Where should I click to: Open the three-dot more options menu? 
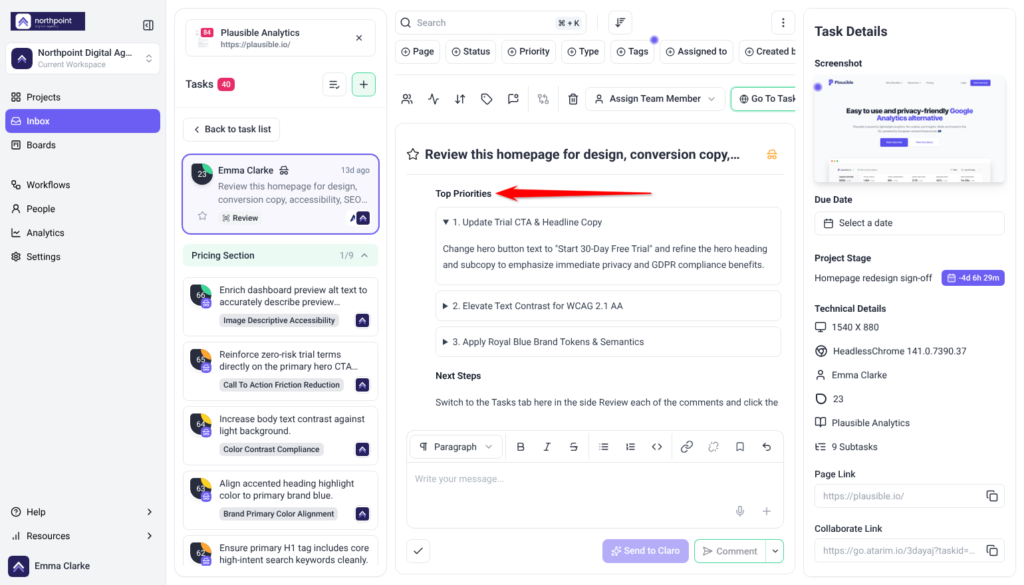click(x=783, y=23)
